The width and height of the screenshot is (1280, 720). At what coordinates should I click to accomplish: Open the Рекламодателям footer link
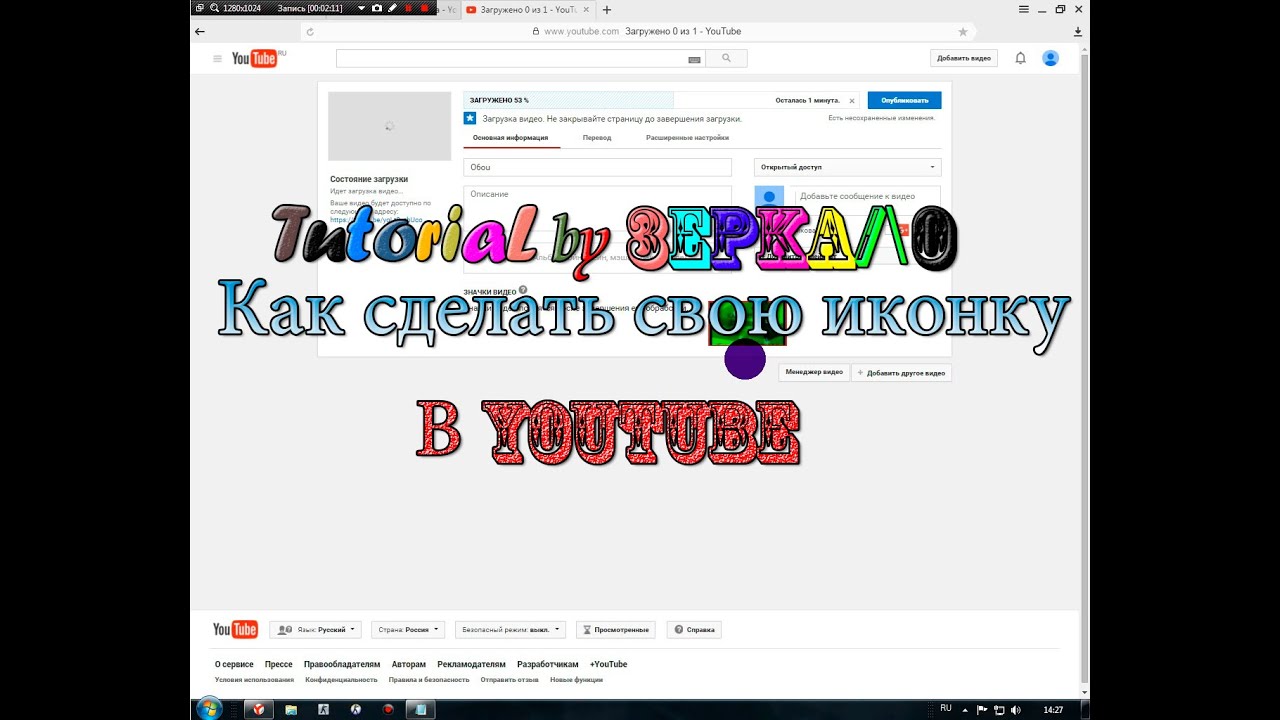tap(472, 664)
